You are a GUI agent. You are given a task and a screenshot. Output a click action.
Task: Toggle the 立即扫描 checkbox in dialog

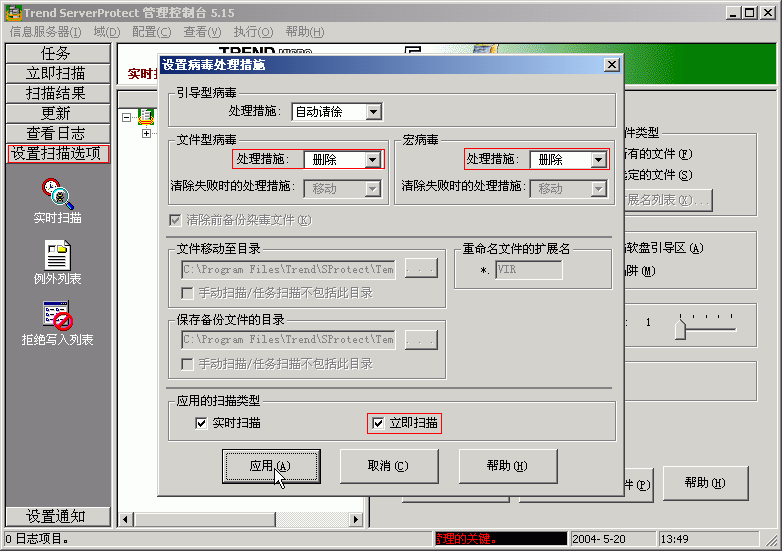click(377, 423)
